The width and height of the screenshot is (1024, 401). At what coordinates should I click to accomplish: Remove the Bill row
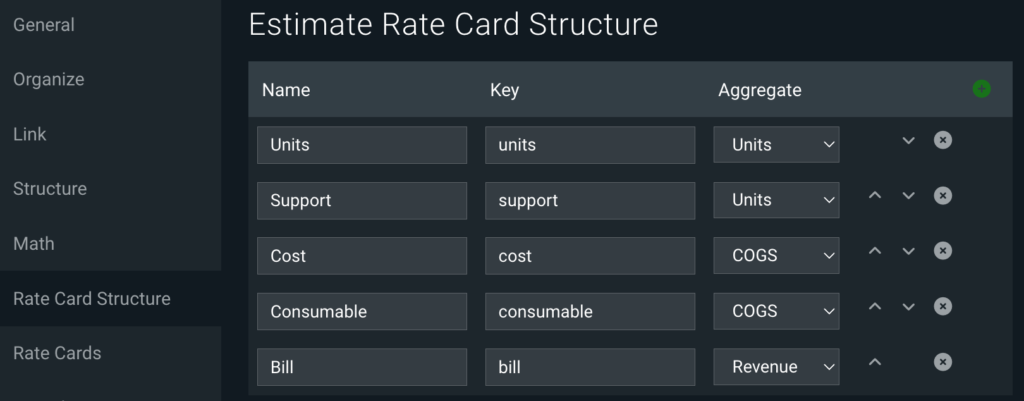click(942, 362)
